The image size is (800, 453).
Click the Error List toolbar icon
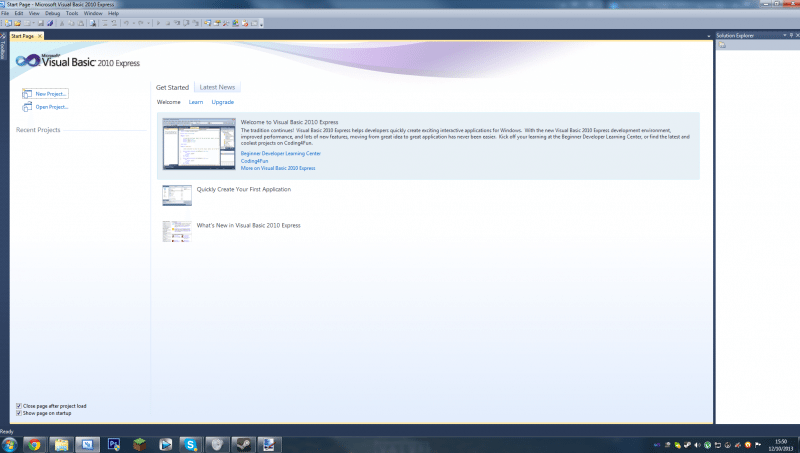click(x=245, y=23)
